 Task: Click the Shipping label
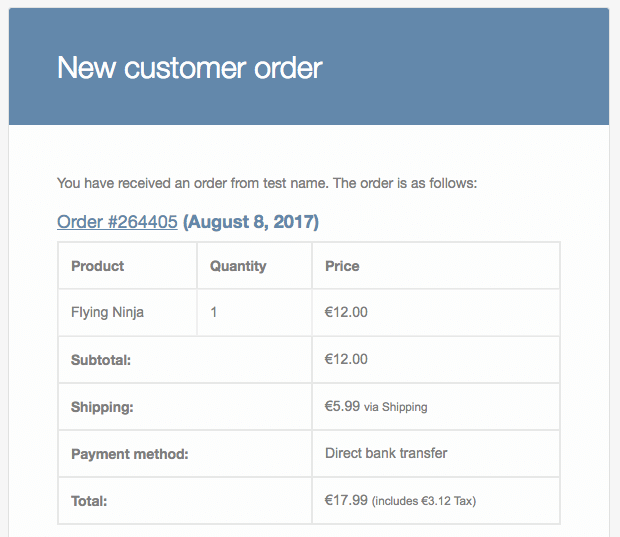102,407
